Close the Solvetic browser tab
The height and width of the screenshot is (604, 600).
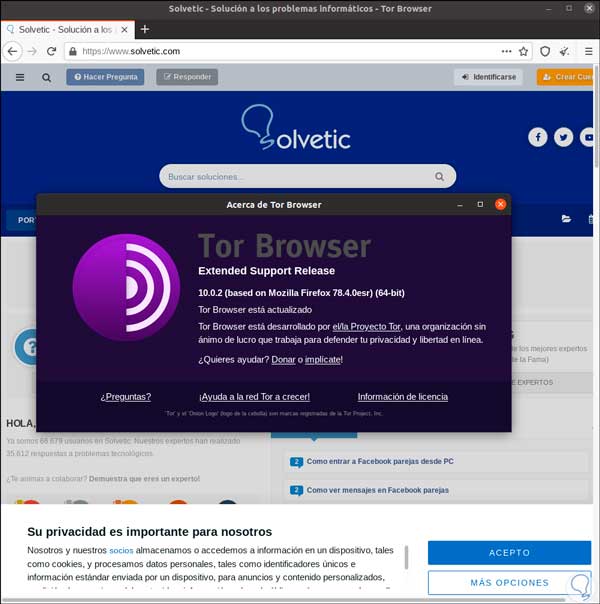[124, 30]
